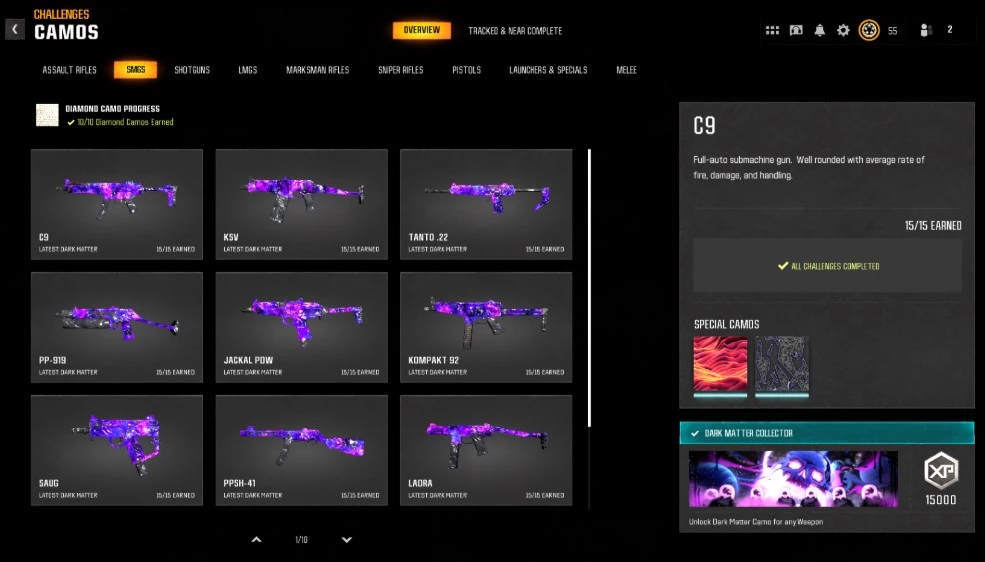
Task: Click Unlock Dark Matter Camo description text
Action: pos(756,522)
